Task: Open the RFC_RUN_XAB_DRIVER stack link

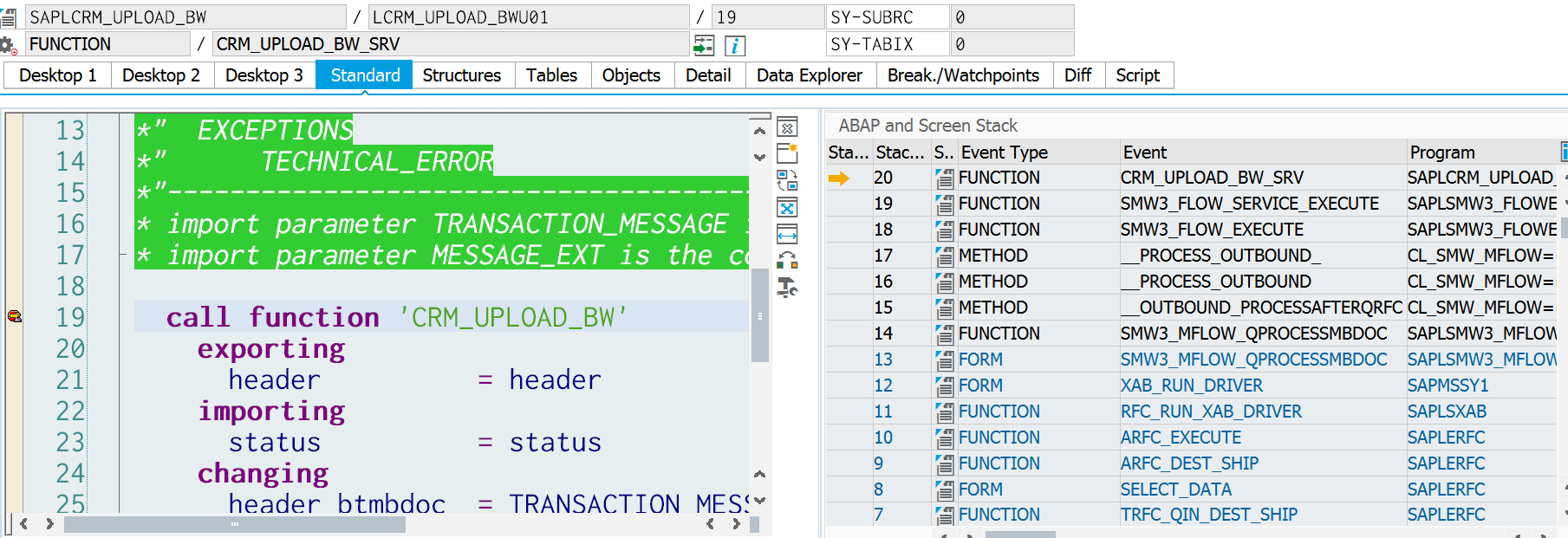Action: pyautogui.click(x=1211, y=412)
